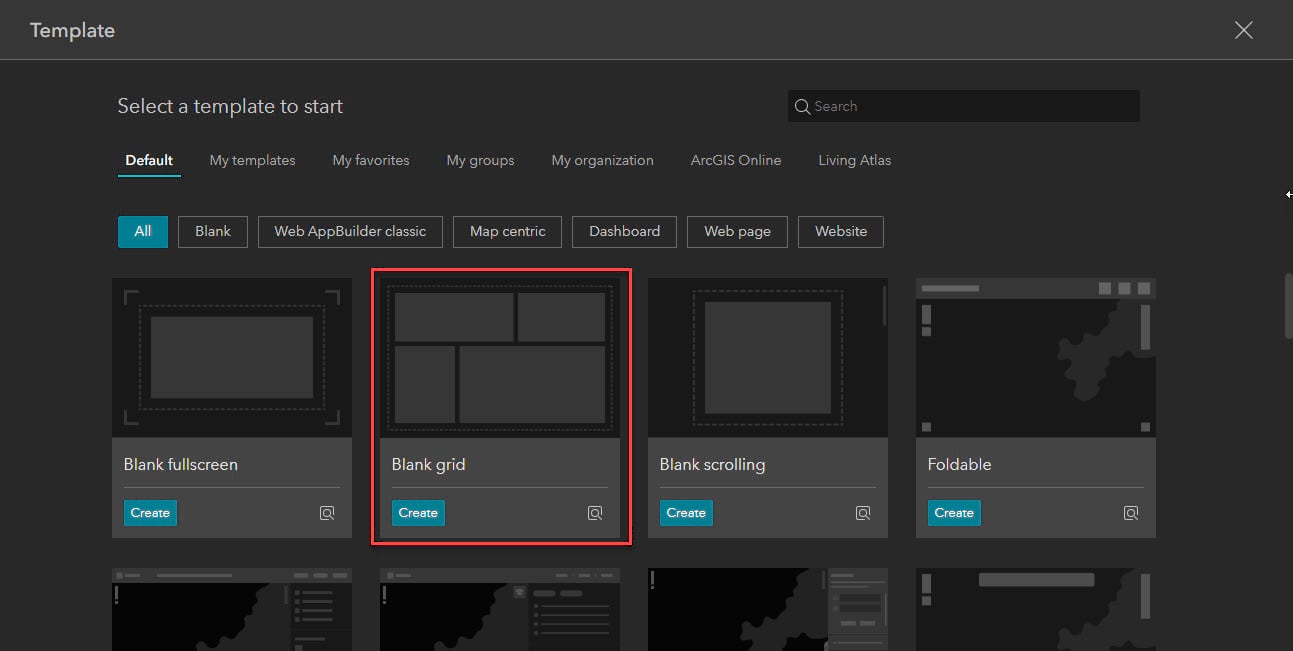Open the My groups tab
Viewport: 1293px width, 651px height.
480,160
